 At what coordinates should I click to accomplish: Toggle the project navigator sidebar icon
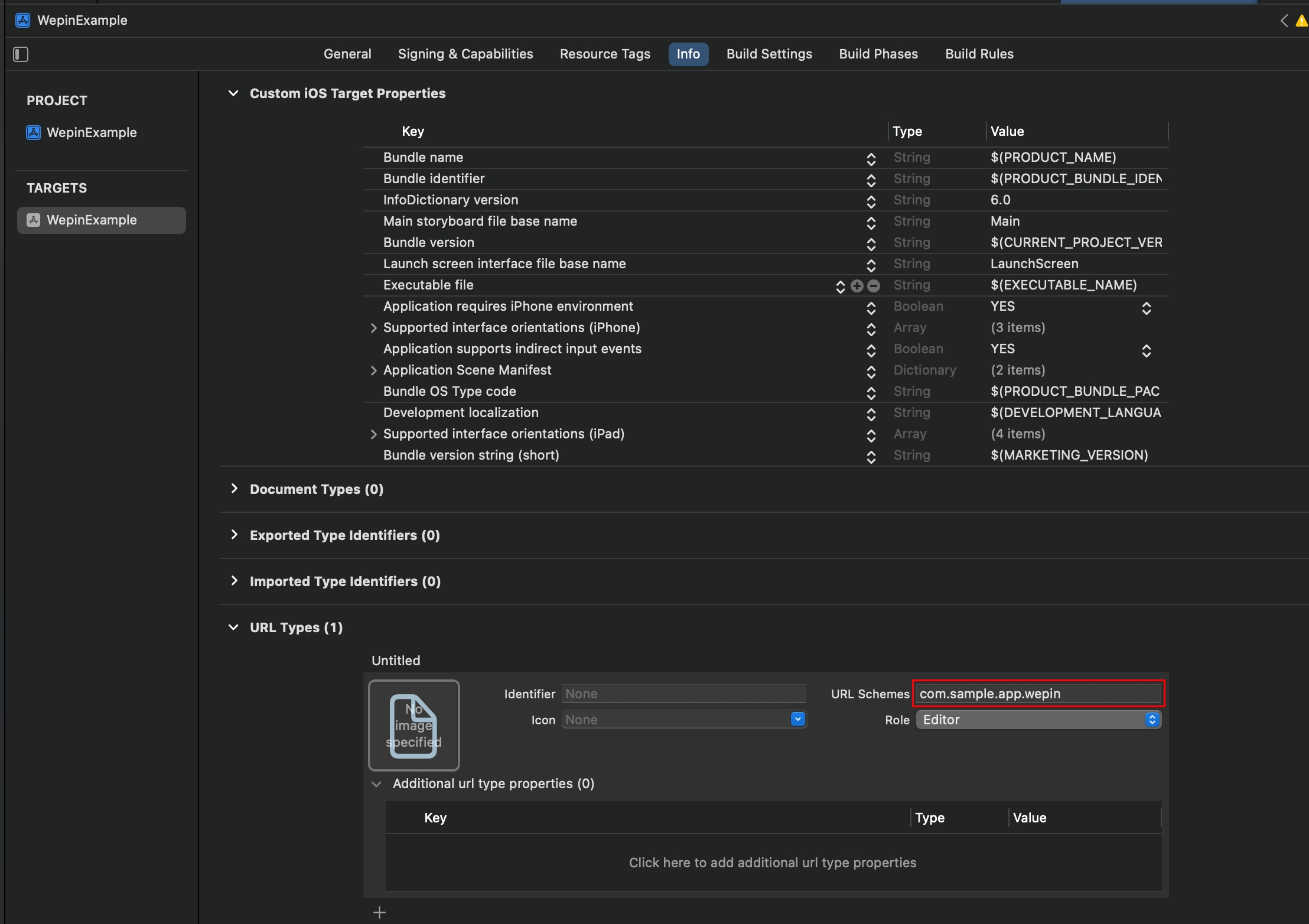[x=21, y=54]
